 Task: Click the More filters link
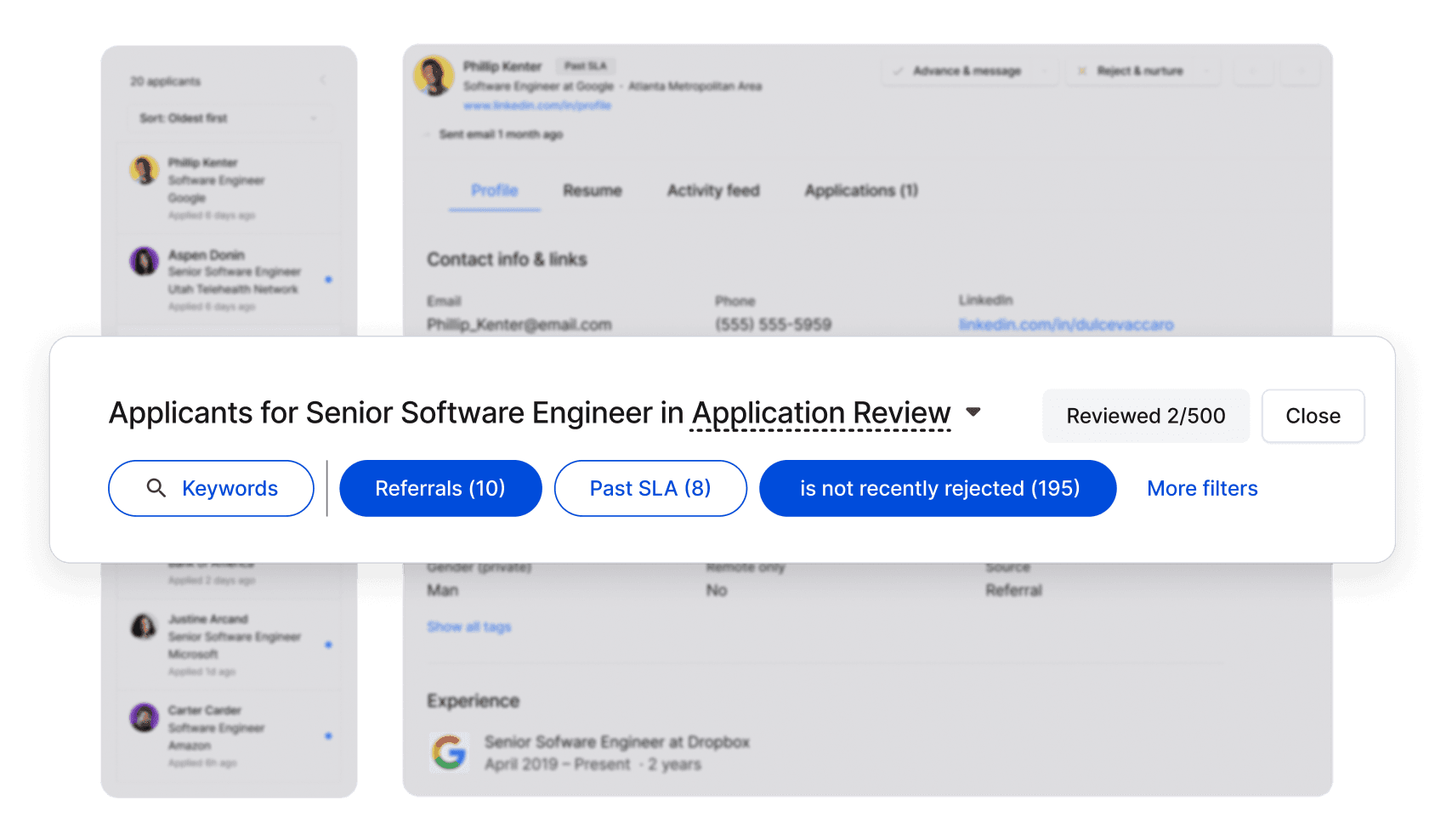[x=1202, y=488]
